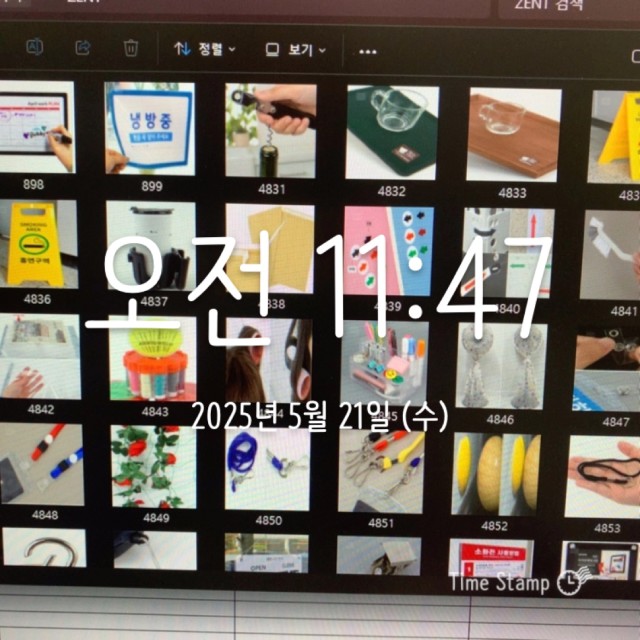The image size is (640, 640).
Task: Select the cork sheet thumbnail above 4838
Action: pyautogui.click(x=270, y=249)
